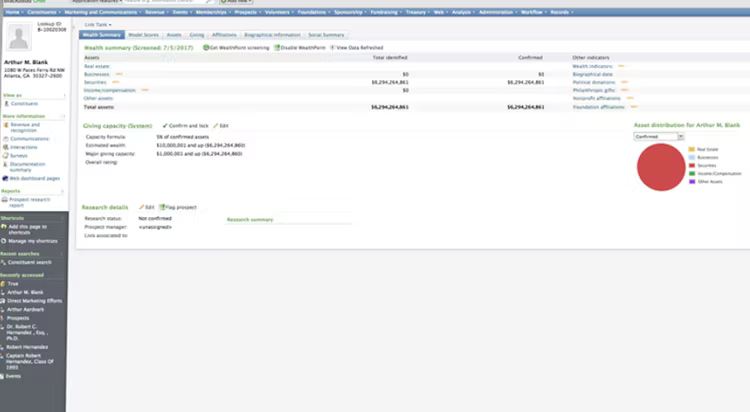This screenshot has height=412, width=750.
Task: Switch to the Social Summary tab
Action: [x=326, y=35]
